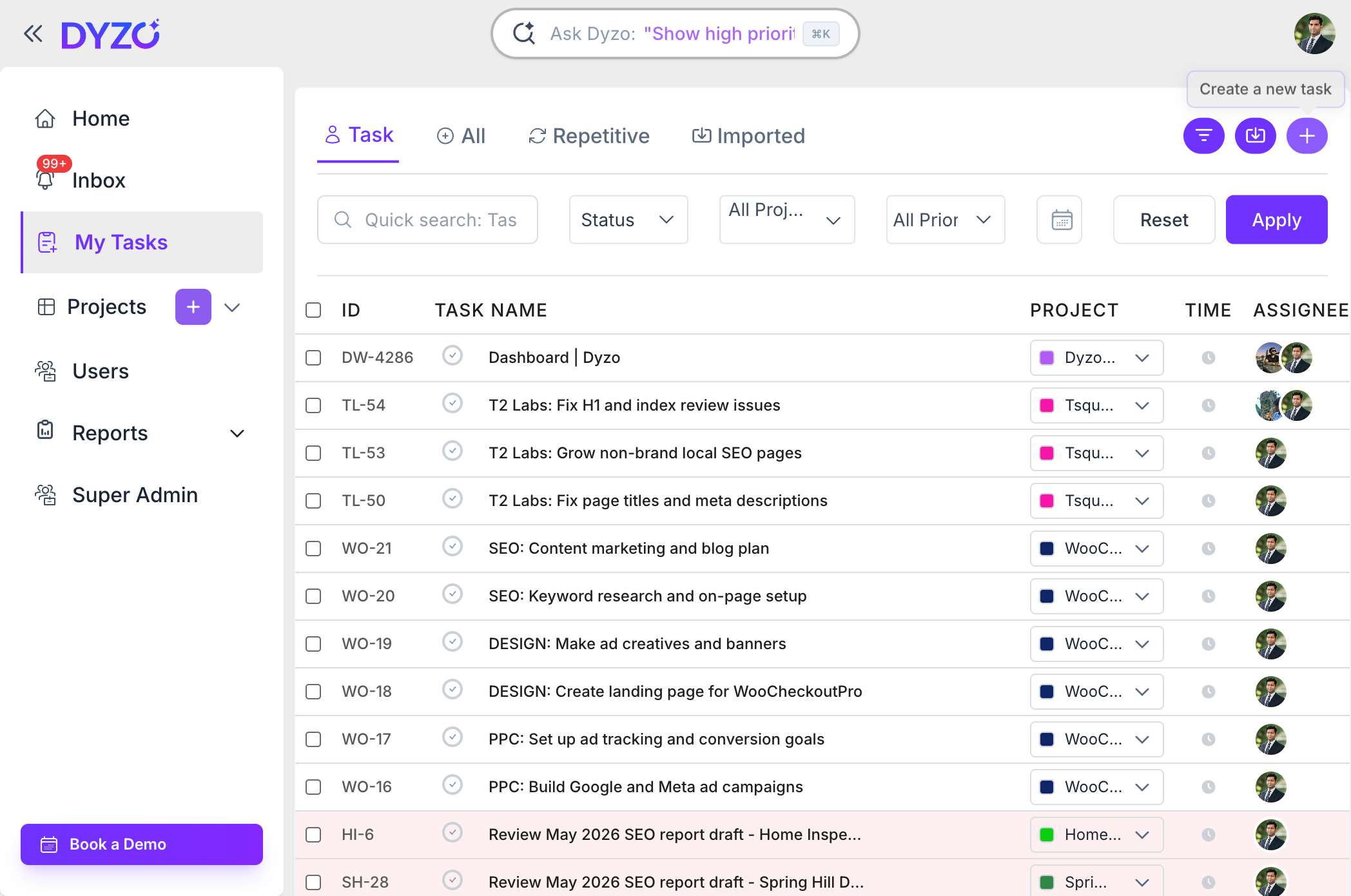Open time tracker clock for TL-50
The width and height of the screenshot is (1351, 896).
coord(1209,501)
